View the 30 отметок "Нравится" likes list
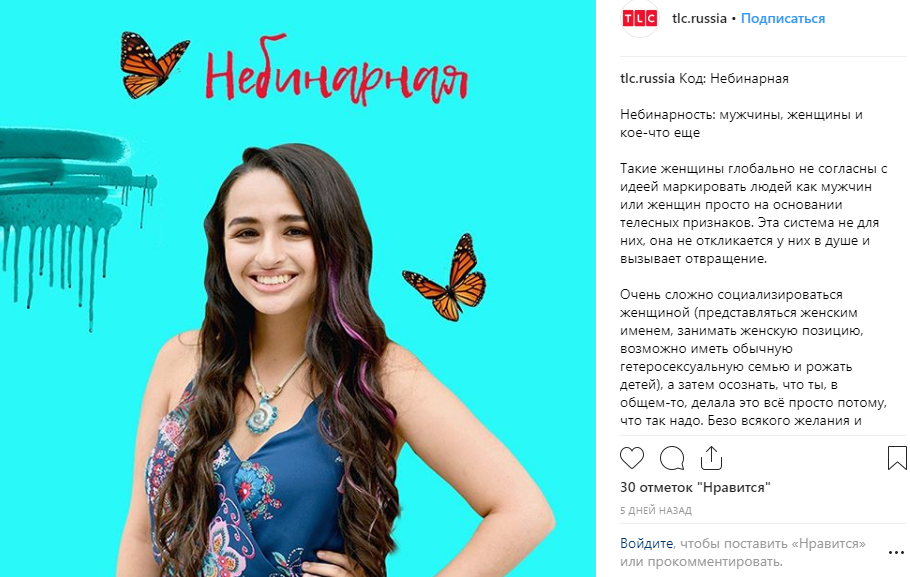Image resolution: width=910 pixels, height=577 pixels. [695, 488]
